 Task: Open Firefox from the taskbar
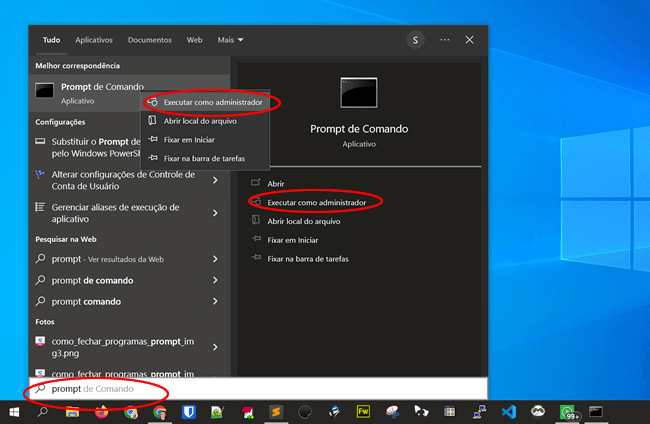[x=102, y=412]
